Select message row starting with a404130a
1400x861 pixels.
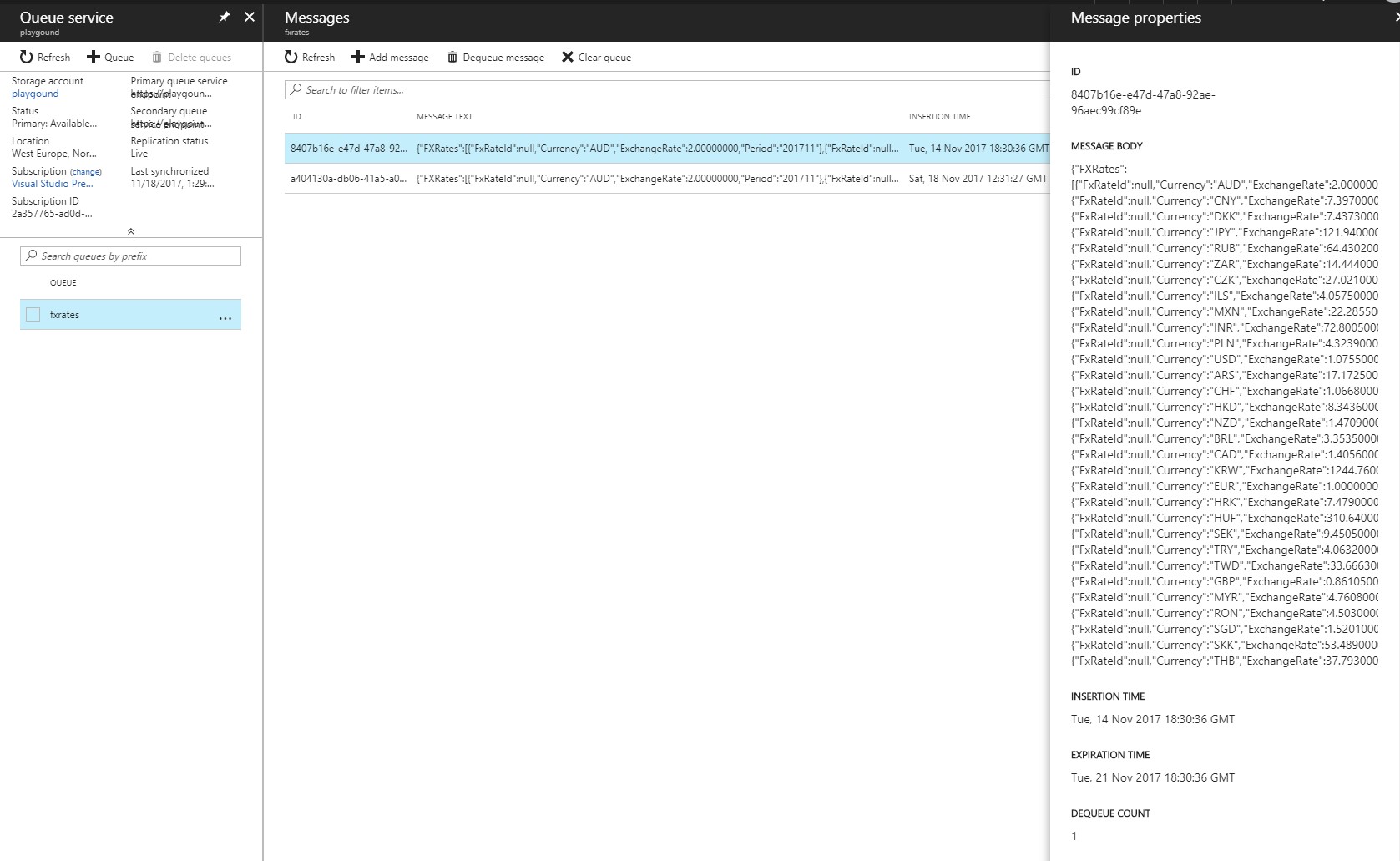click(348, 179)
